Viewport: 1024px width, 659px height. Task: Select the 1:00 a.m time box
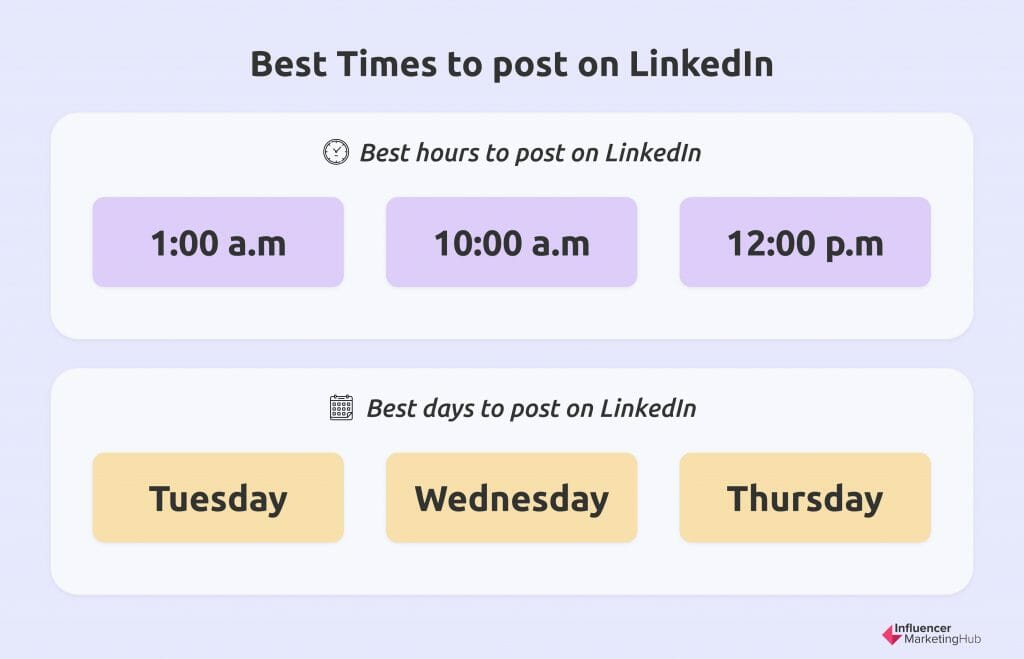tap(218, 242)
